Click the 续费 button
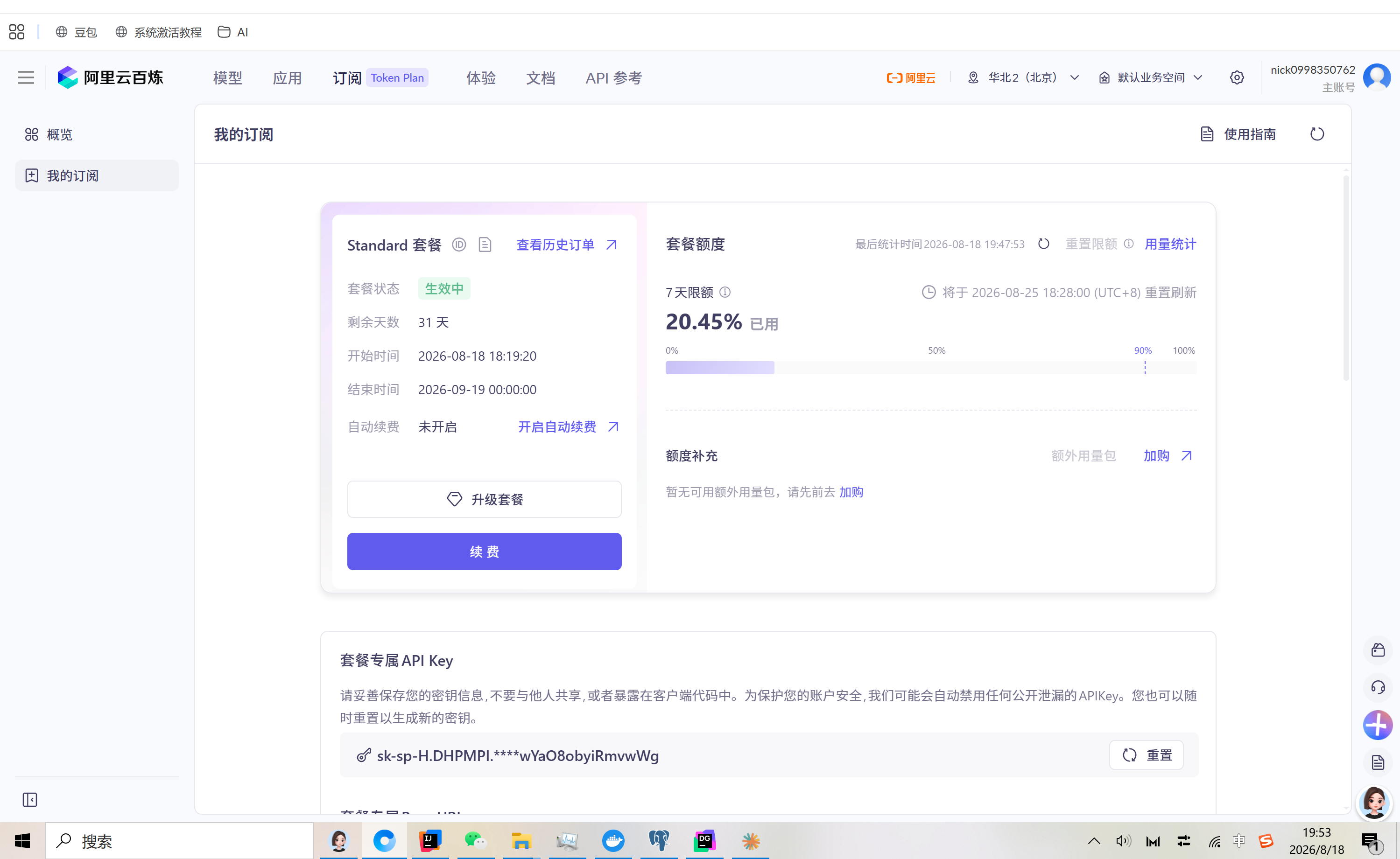Screen dimensions: 1400x859 pos(484,552)
